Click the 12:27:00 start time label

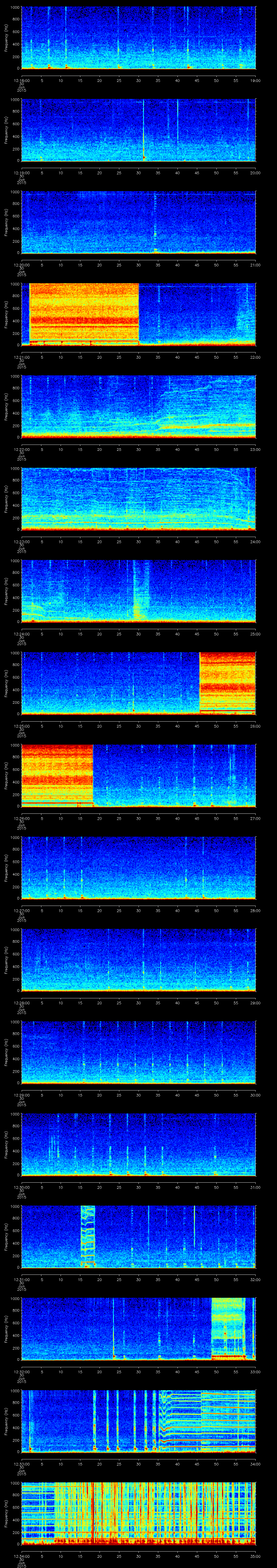tap(21, 910)
